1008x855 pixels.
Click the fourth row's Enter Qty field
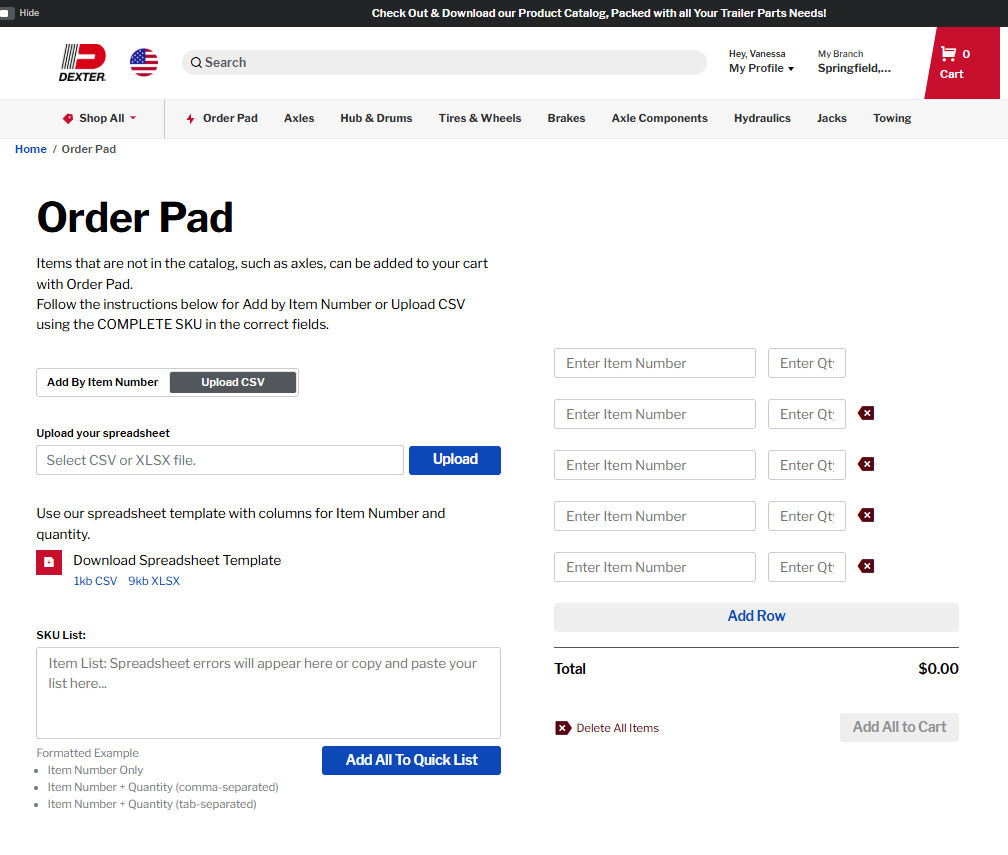tap(807, 516)
